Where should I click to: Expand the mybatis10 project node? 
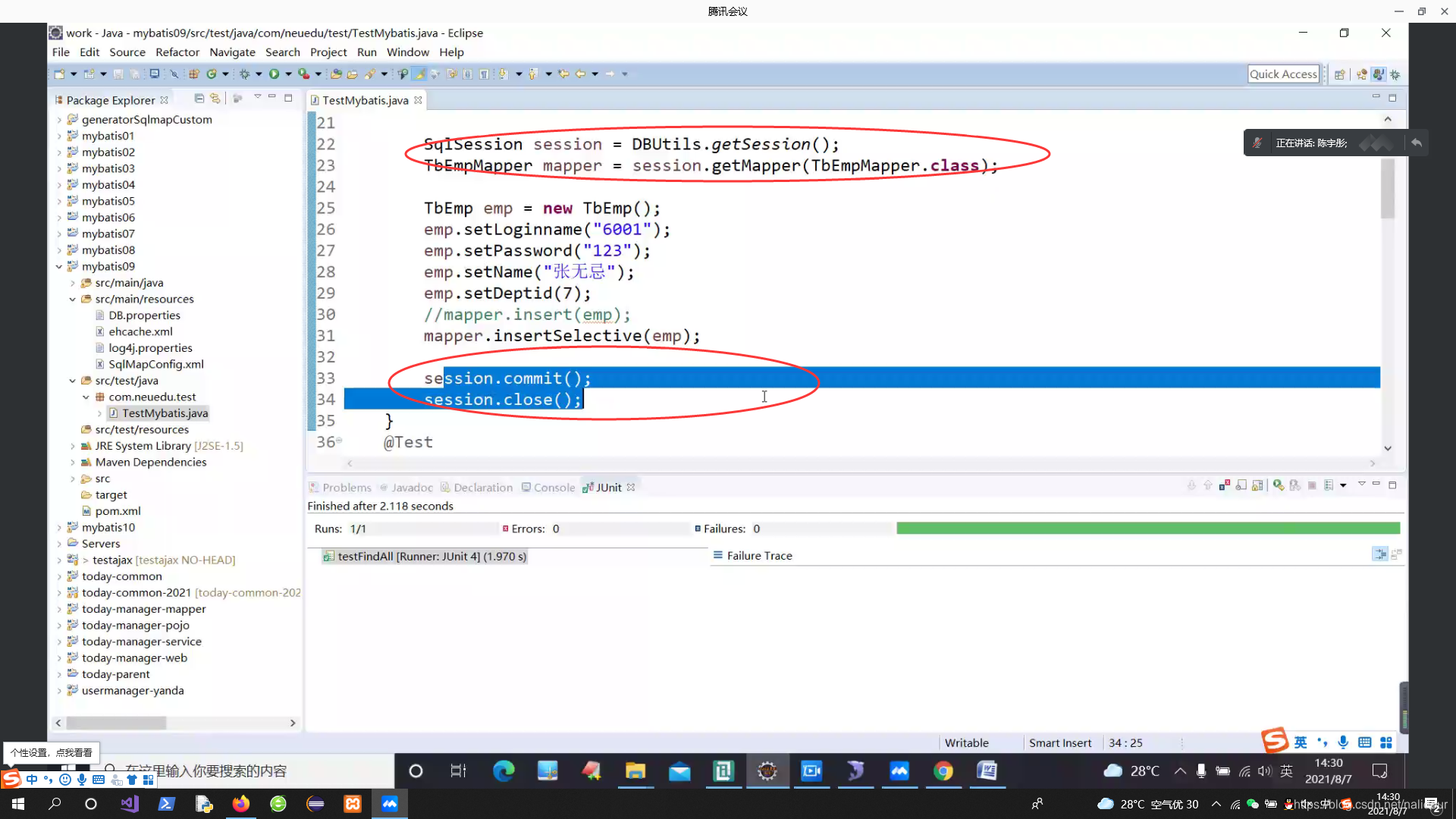[x=59, y=528]
